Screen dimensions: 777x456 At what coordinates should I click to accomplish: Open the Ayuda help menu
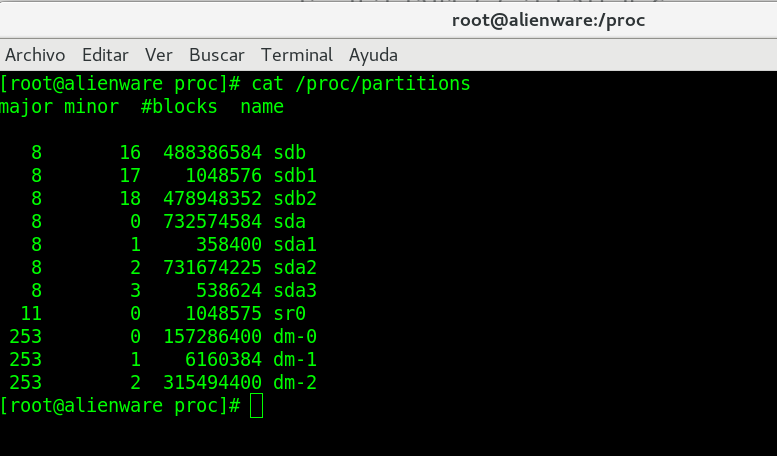click(x=373, y=55)
